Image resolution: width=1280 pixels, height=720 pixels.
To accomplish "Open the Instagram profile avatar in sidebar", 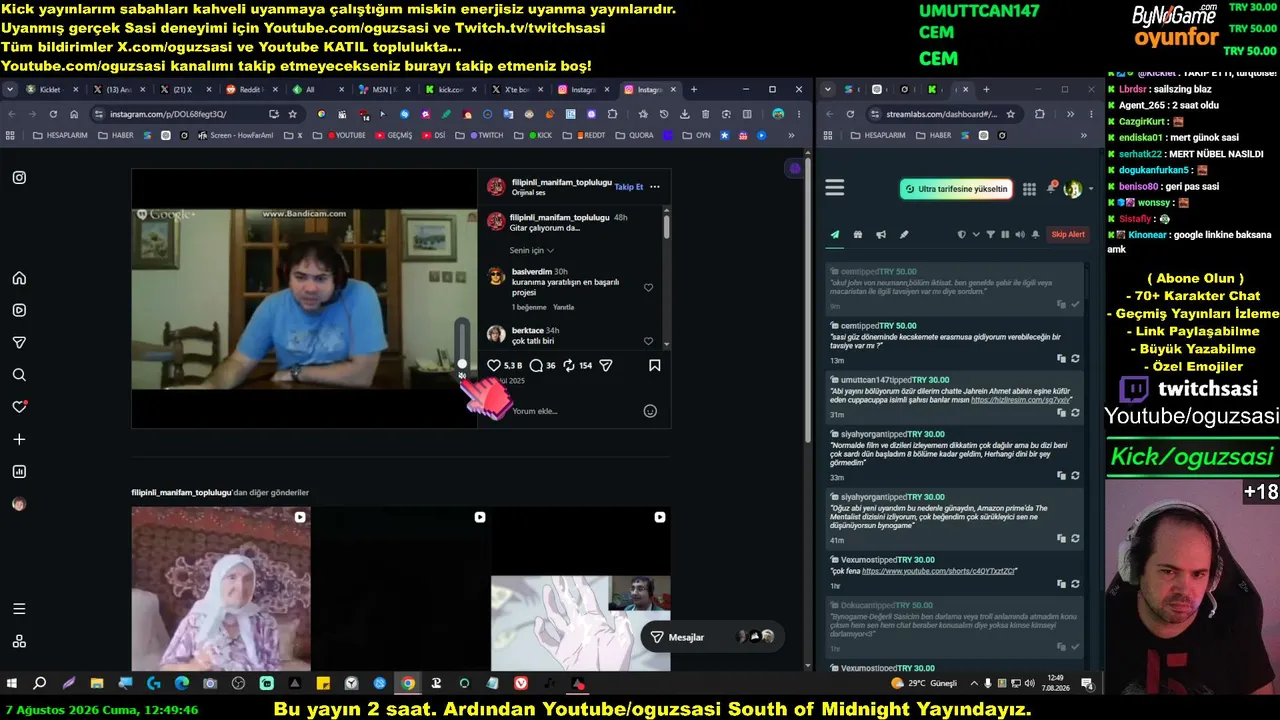I will 19,504.
